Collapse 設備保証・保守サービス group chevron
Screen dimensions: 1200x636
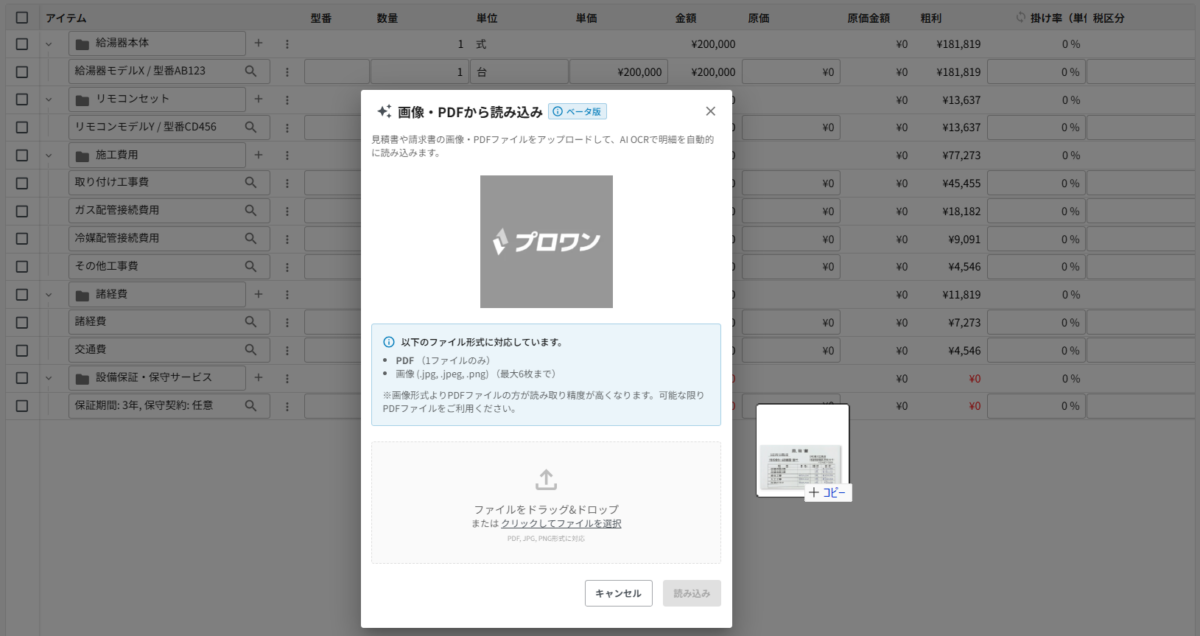pos(48,378)
